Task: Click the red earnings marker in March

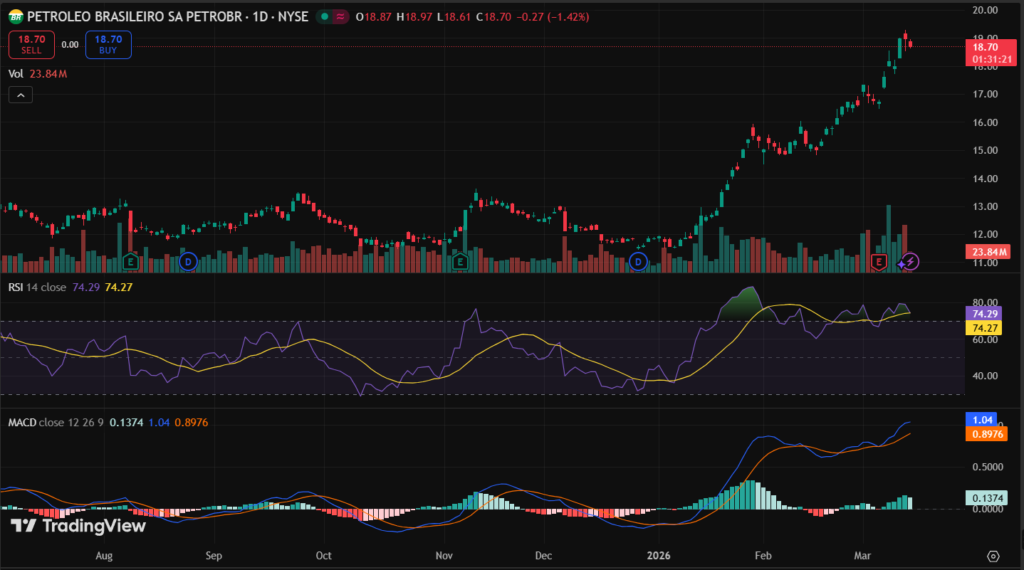Action: [880, 262]
